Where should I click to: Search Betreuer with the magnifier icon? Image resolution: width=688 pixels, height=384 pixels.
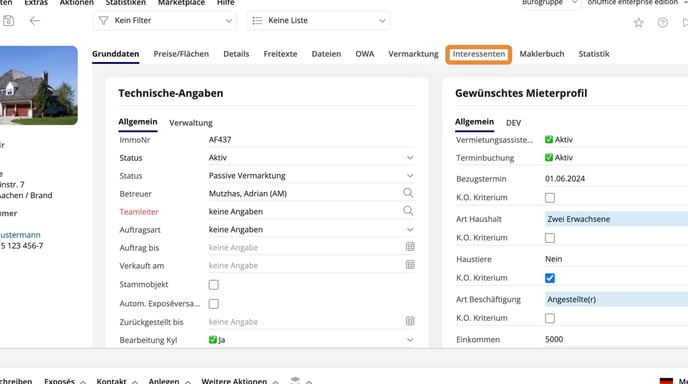coord(408,193)
